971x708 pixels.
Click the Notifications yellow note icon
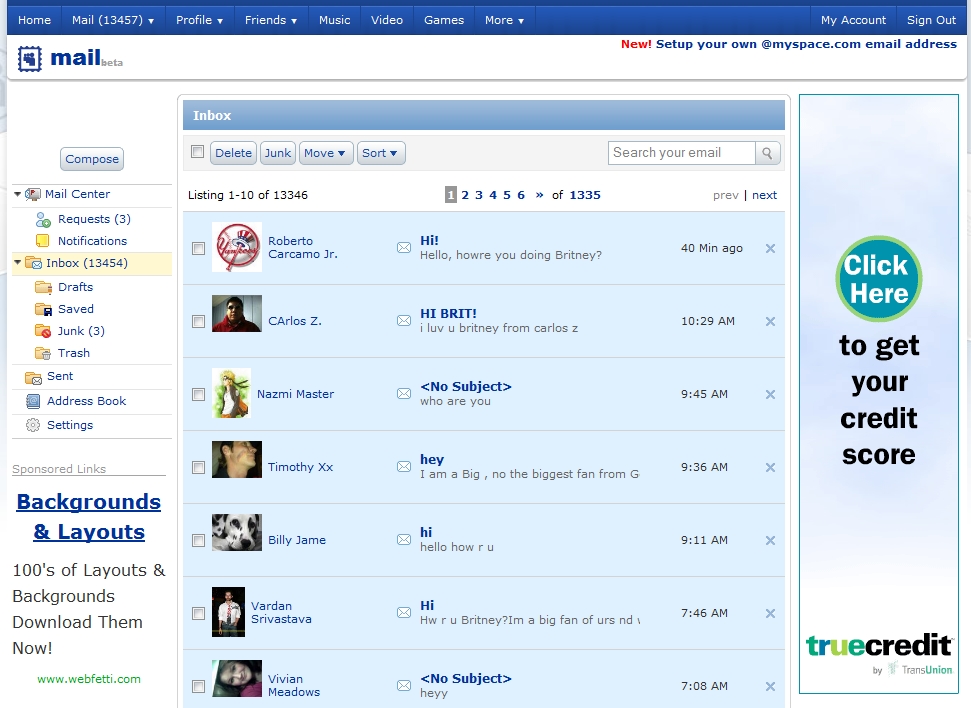click(43, 241)
